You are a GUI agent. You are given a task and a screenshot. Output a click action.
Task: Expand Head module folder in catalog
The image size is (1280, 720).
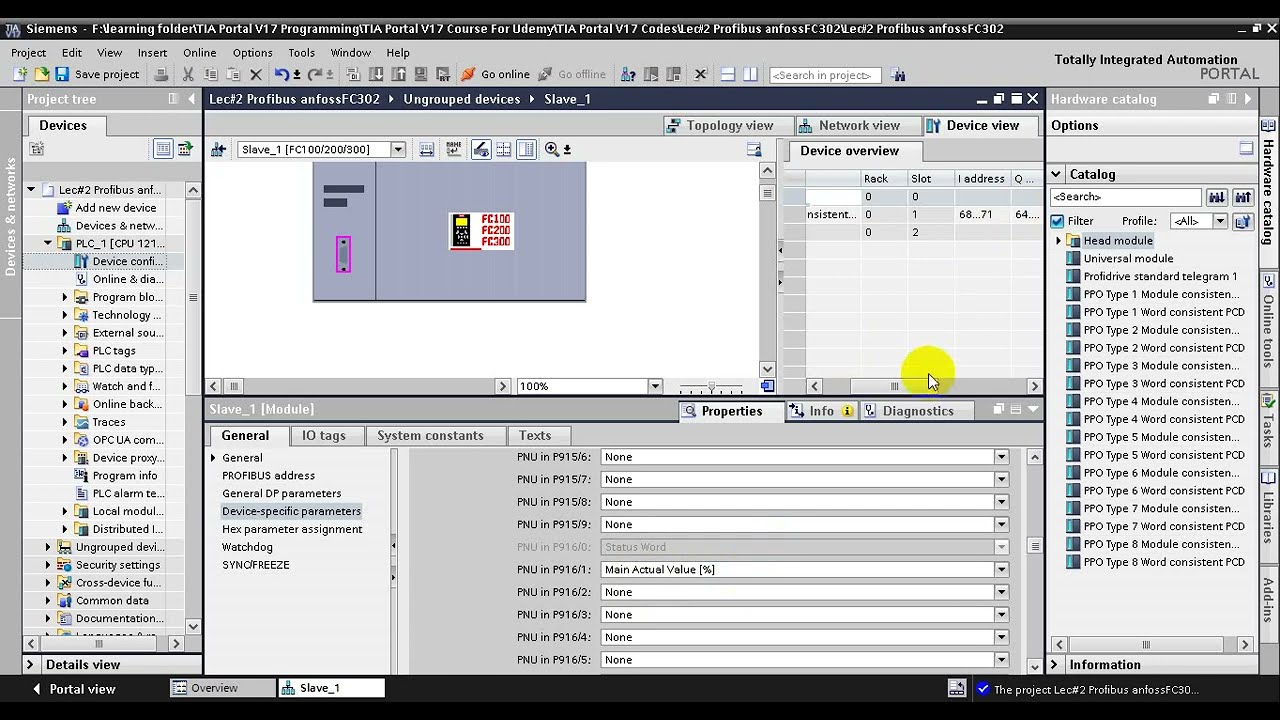1058,241
